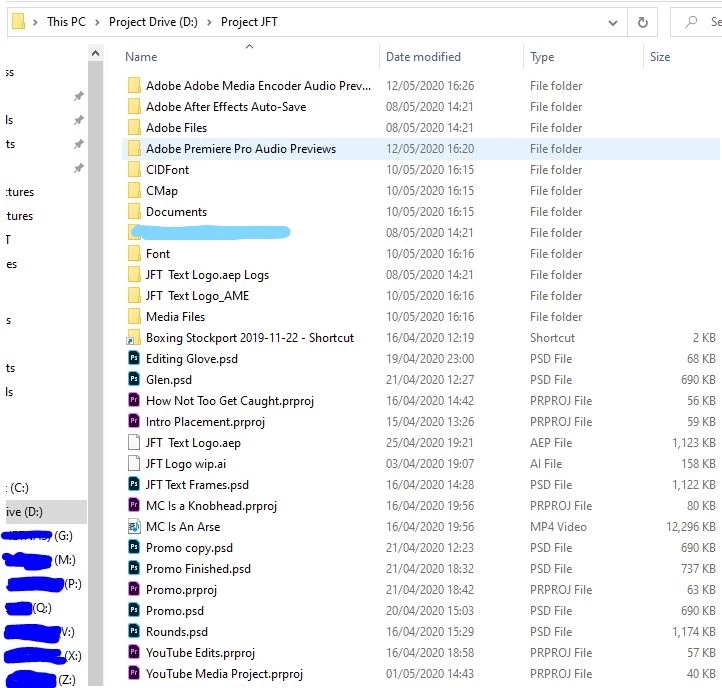Click the Photoshop icon of JFT Text Frames.psd
Screen dimensions: 722x688
[134, 484]
